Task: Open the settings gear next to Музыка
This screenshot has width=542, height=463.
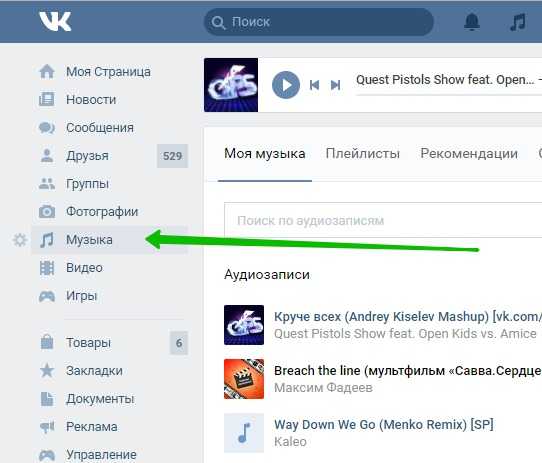Action: [x=20, y=240]
